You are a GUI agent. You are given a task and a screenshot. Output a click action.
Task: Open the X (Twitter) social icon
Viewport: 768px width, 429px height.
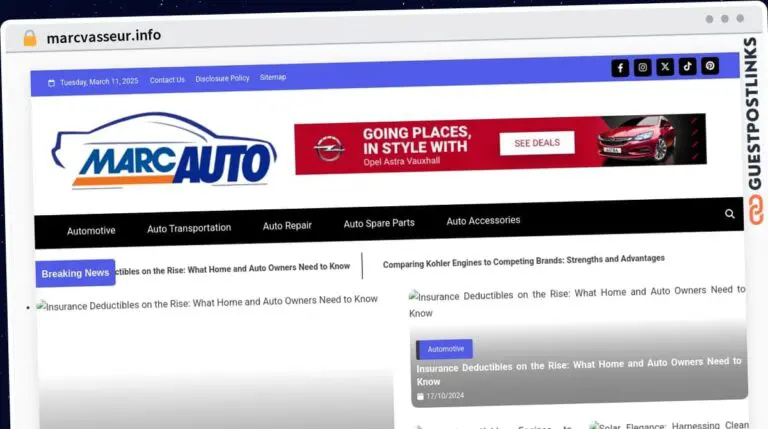[665, 68]
